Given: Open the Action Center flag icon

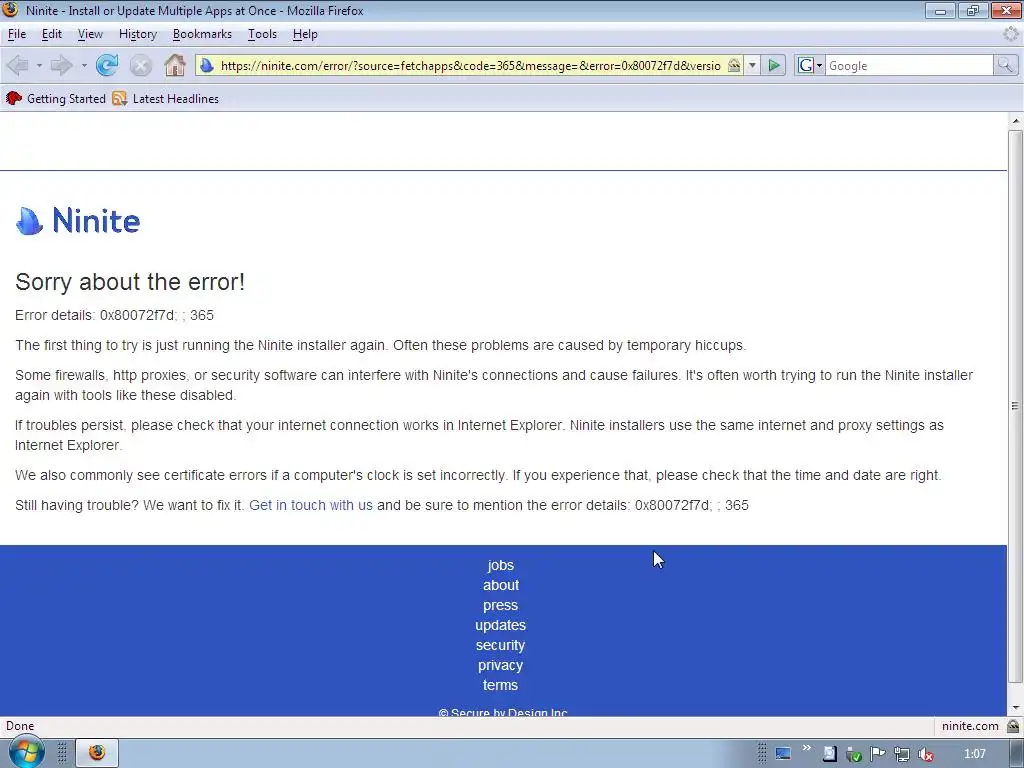Looking at the screenshot, I should pos(878,754).
